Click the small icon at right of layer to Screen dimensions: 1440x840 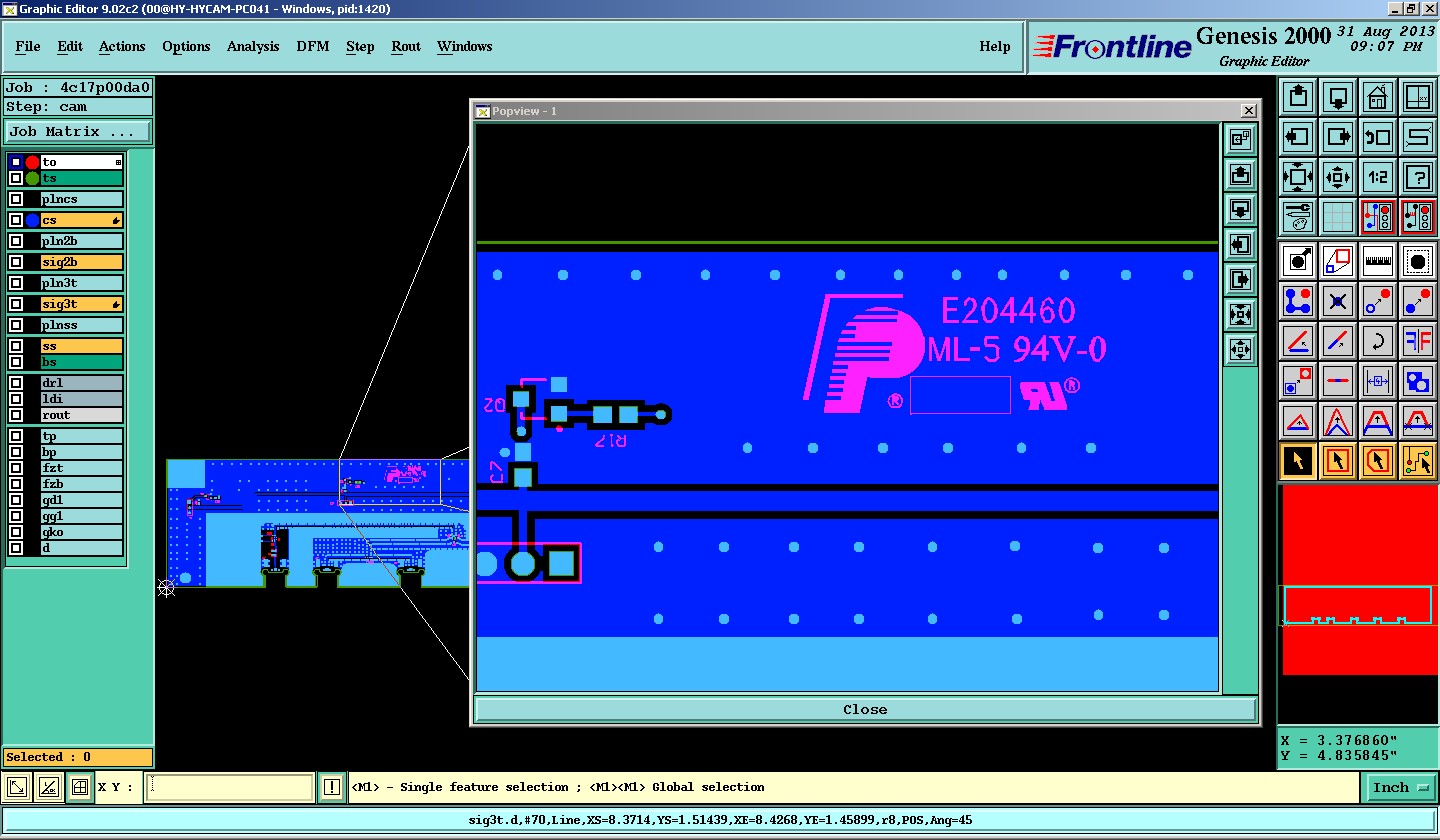[x=118, y=162]
